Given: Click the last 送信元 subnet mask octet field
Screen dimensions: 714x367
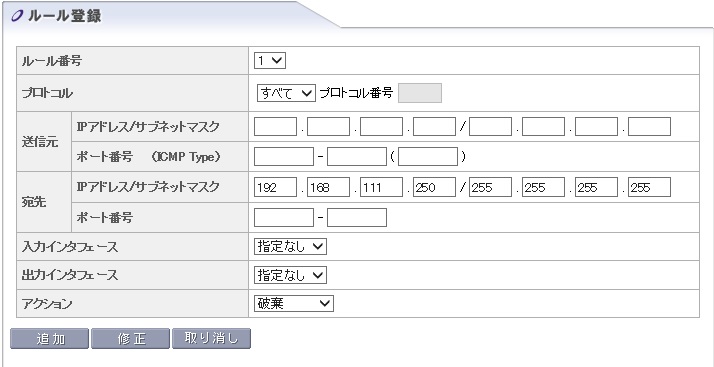Looking at the screenshot, I should pyautogui.click(x=649, y=127).
